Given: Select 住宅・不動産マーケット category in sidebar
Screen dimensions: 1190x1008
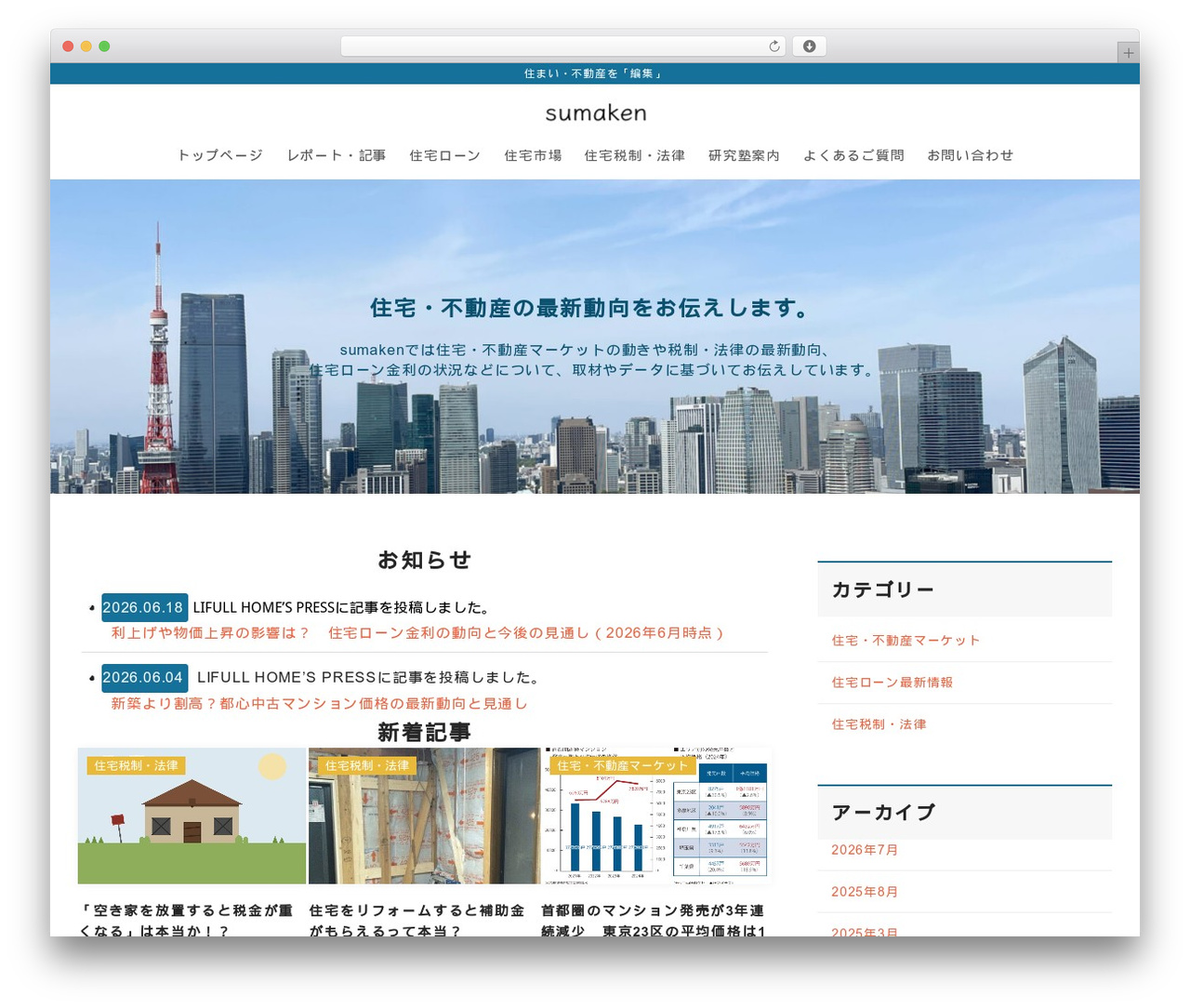Looking at the screenshot, I should click(906, 641).
